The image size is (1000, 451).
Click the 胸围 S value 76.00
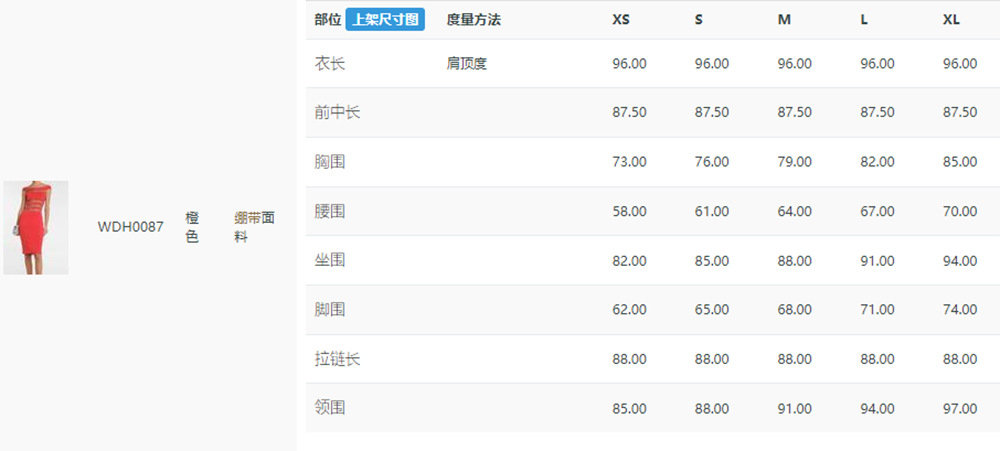(x=712, y=162)
